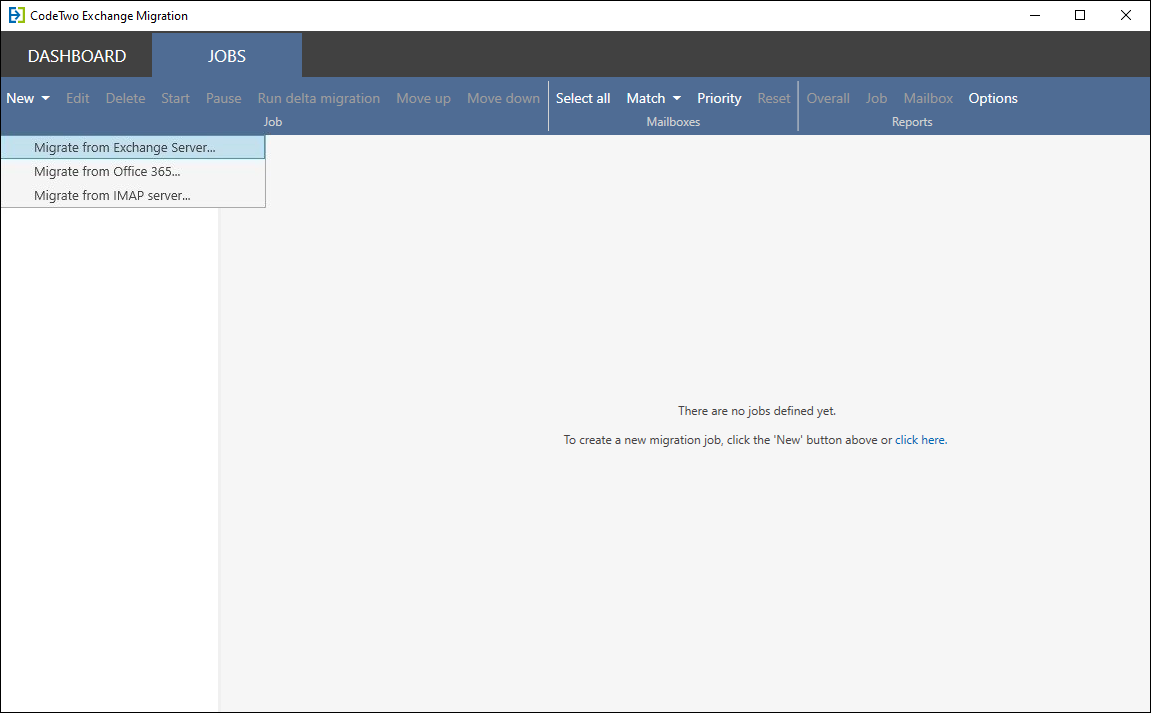Click the CodeTwo app icon in title bar
Viewport: 1151px width, 713px height.
click(16, 15)
